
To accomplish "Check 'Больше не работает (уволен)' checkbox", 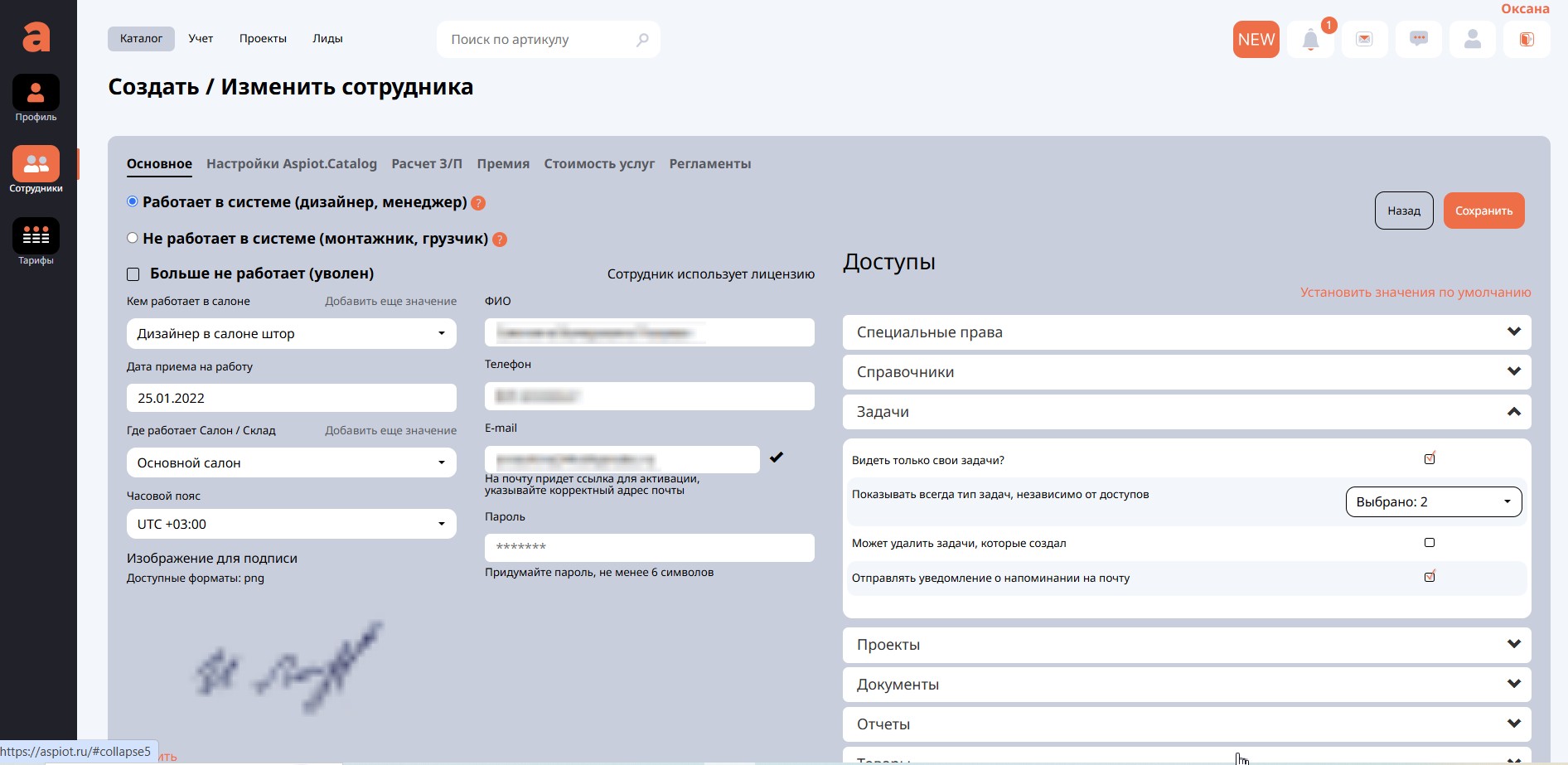I will point(133,274).
